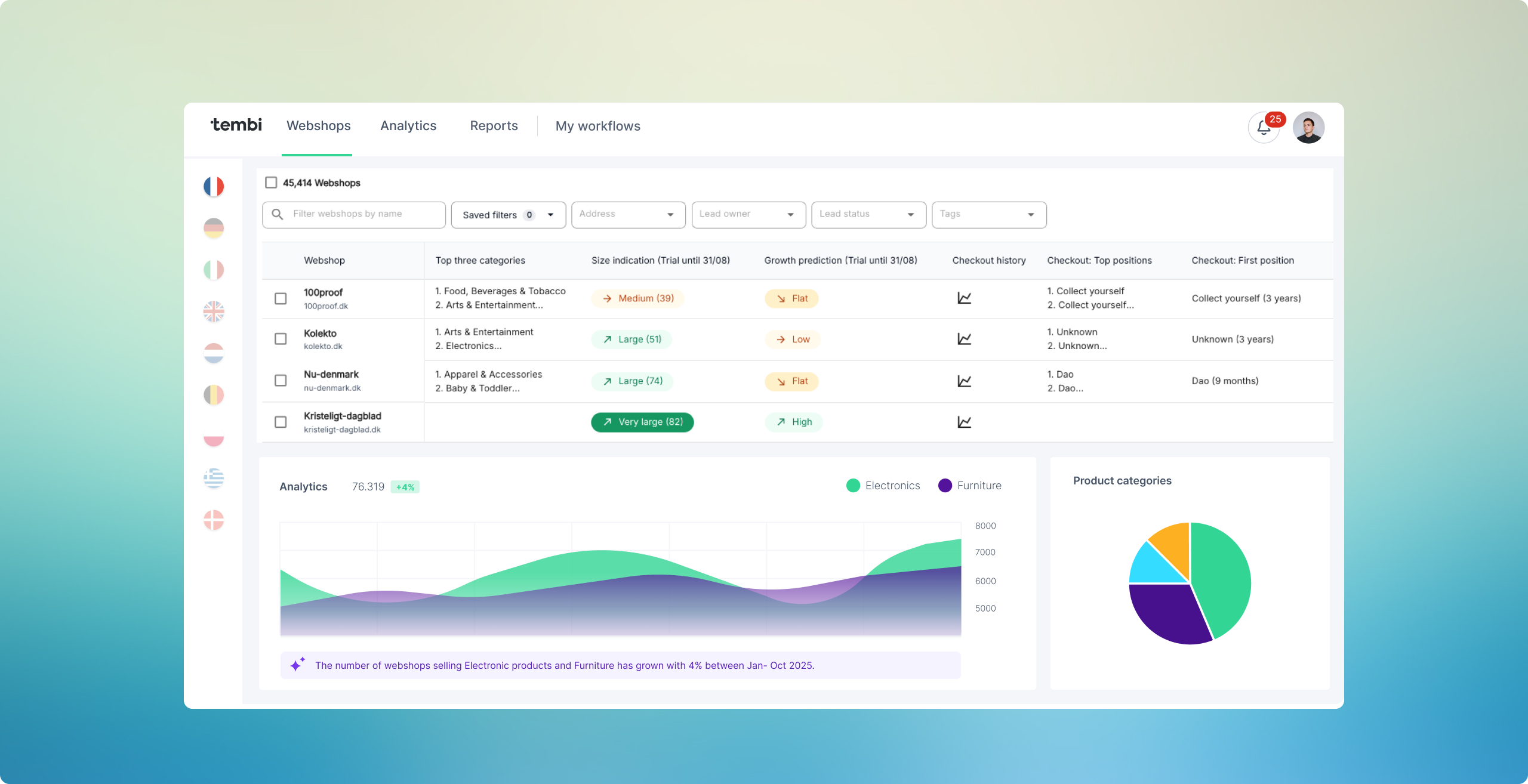Select the United Kingdom flag in sidebar
The height and width of the screenshot is (784, 1528).
214,311
